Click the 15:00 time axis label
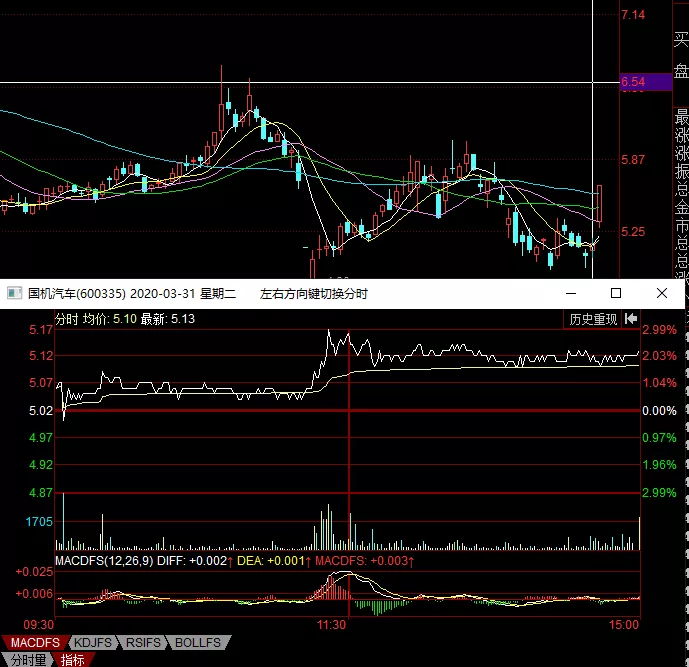689x667 pixels. 624,625
